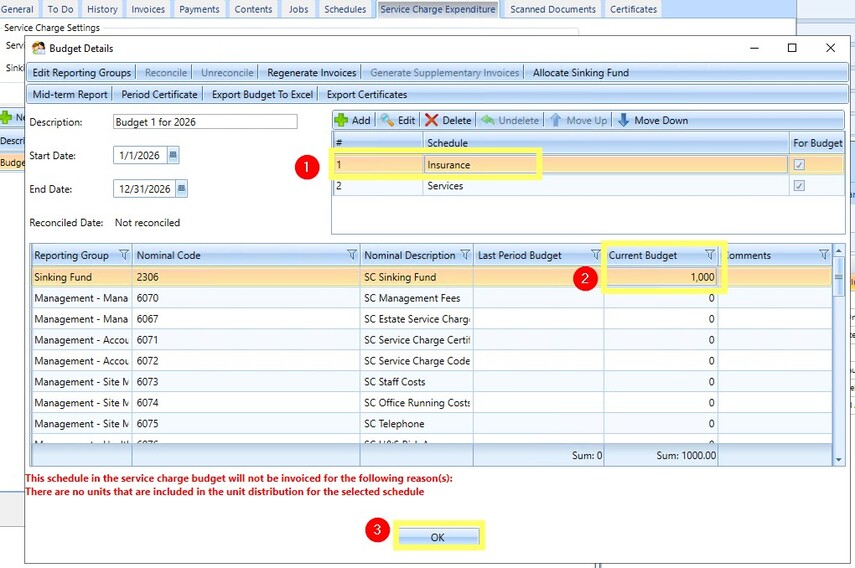This screenshot has width=855, height=568.
Task: Open the Nominal Description column filter
Action: tap(465, 255)
